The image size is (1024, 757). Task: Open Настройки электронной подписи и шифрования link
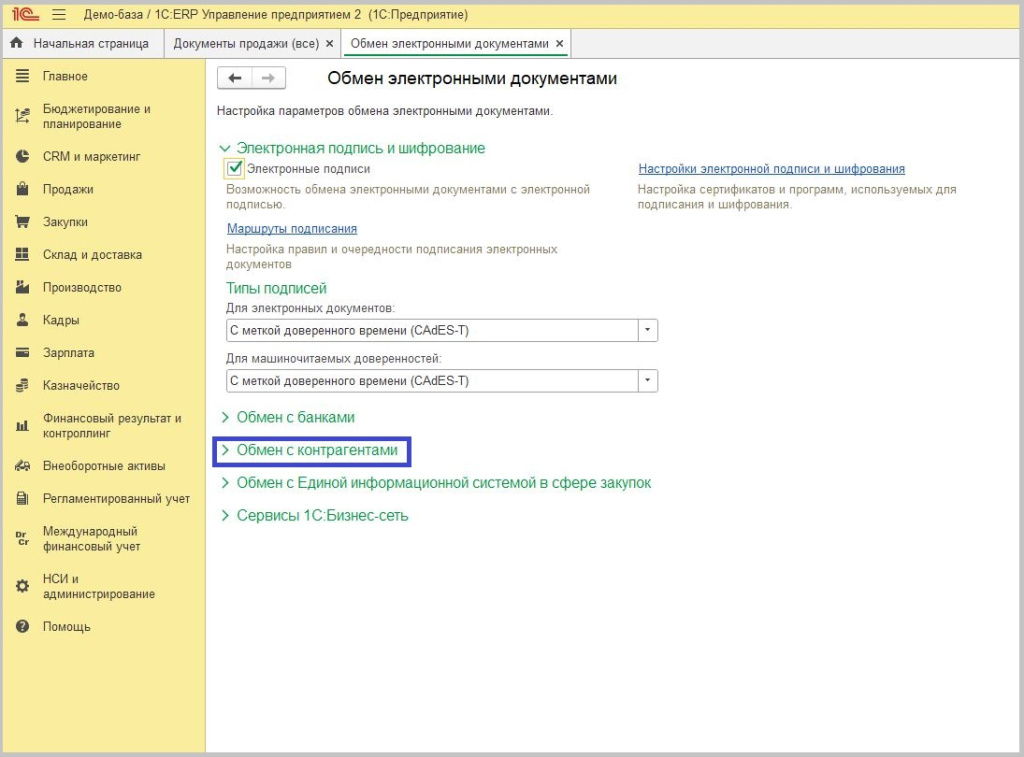[x=771, y=169]
